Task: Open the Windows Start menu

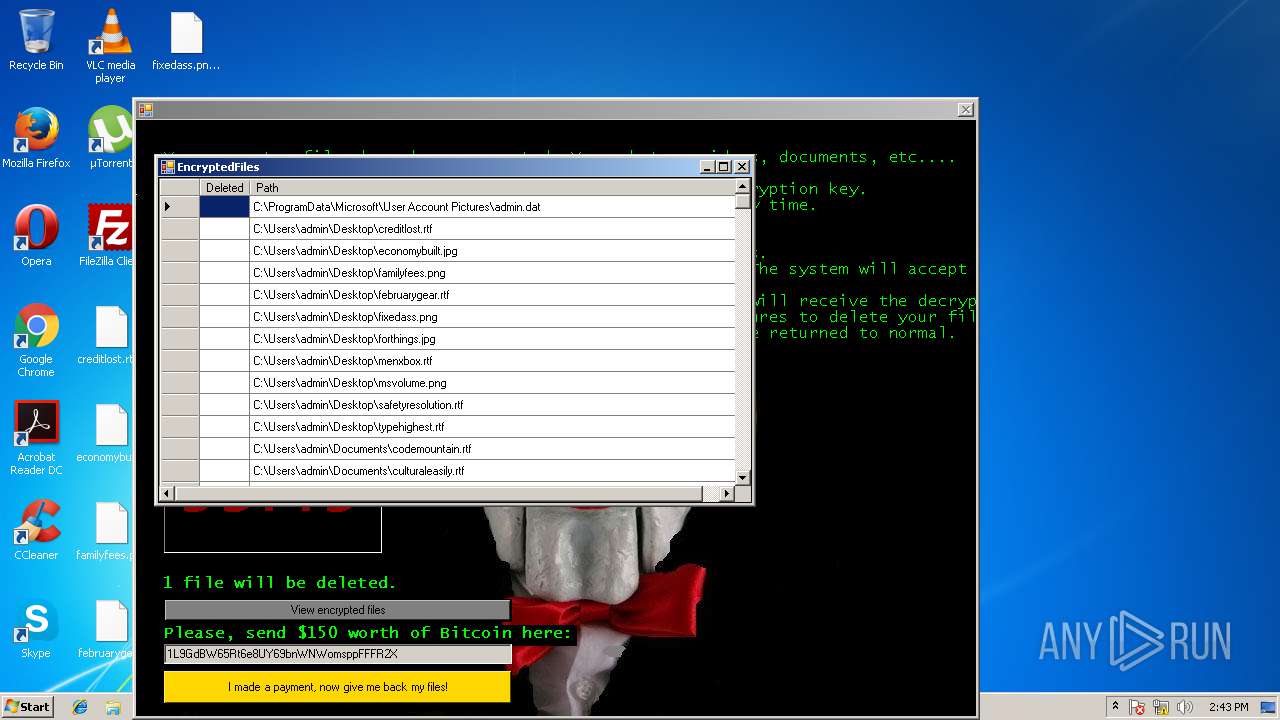Action: [28, 706]
